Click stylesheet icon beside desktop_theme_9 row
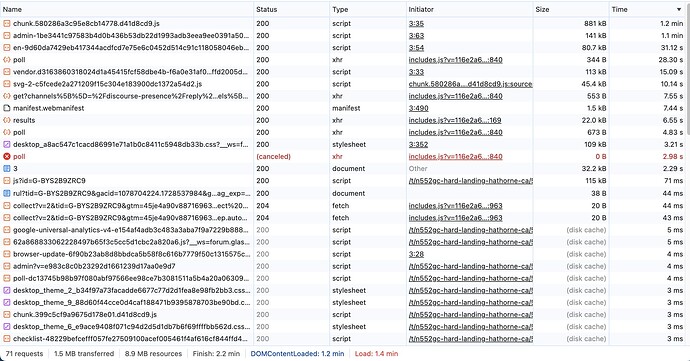 [x=7, y=303]
